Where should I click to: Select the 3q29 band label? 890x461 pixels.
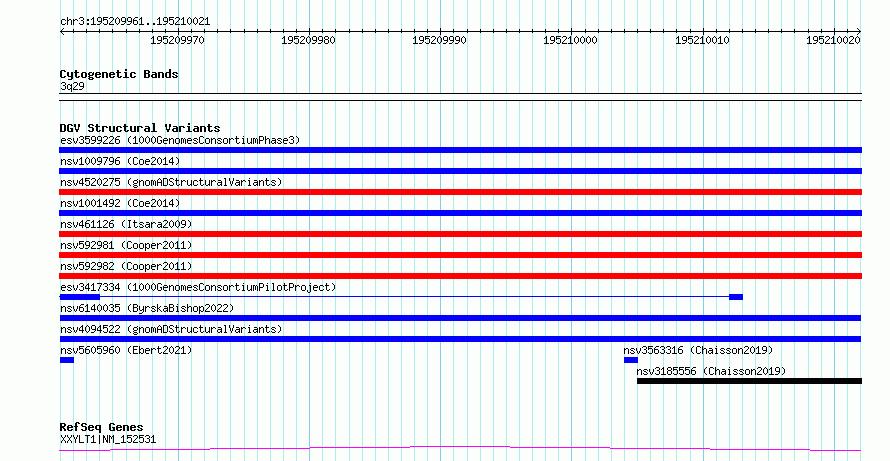point(72,86)
